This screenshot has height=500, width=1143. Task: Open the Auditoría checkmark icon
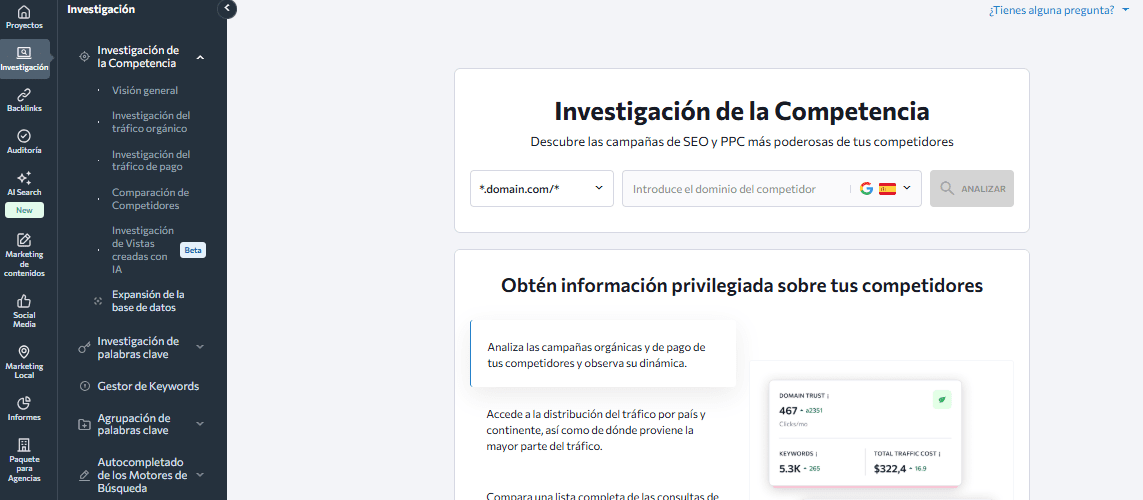(24, 136)
